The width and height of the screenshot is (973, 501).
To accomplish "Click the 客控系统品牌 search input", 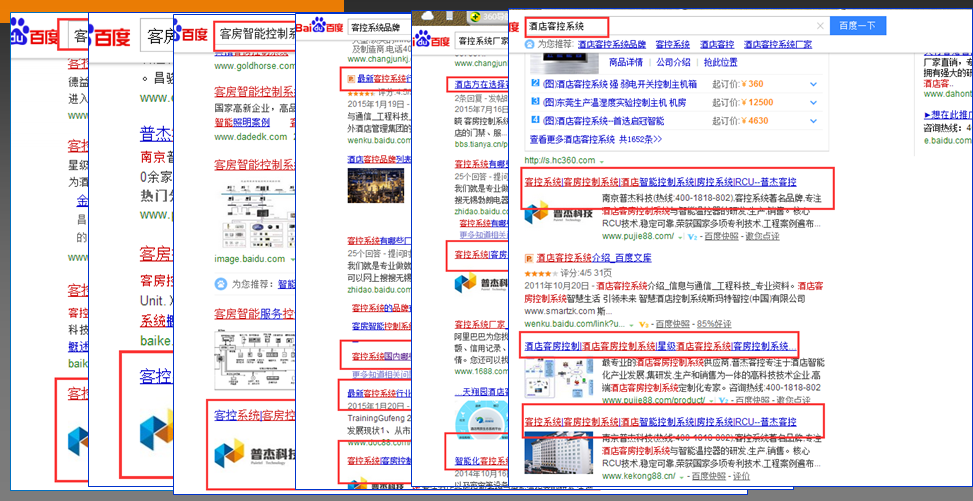I will tap(379, 27).
